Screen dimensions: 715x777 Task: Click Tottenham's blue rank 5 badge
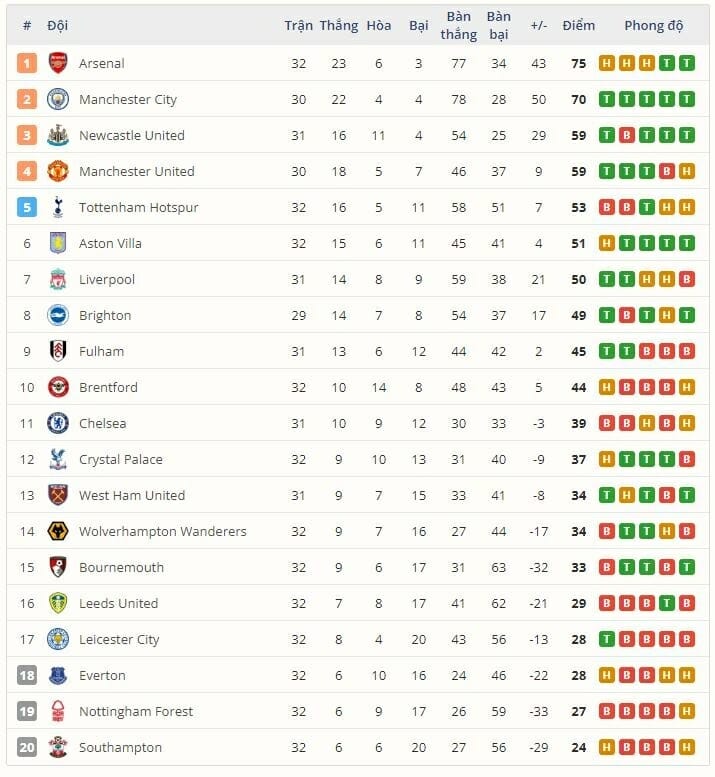click(27, 207)
